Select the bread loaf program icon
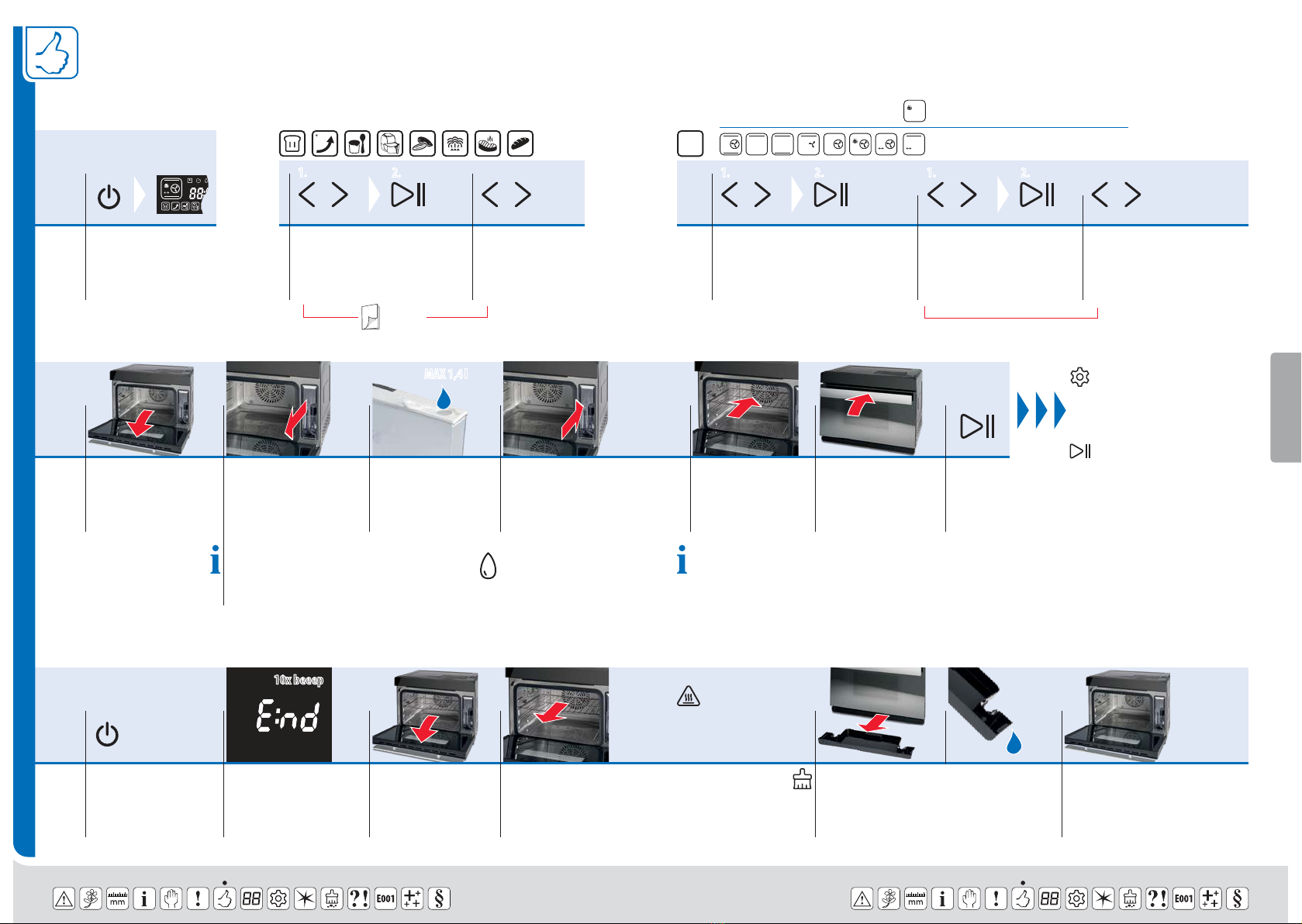This screenshot has width=1302, height=924. 520,143
